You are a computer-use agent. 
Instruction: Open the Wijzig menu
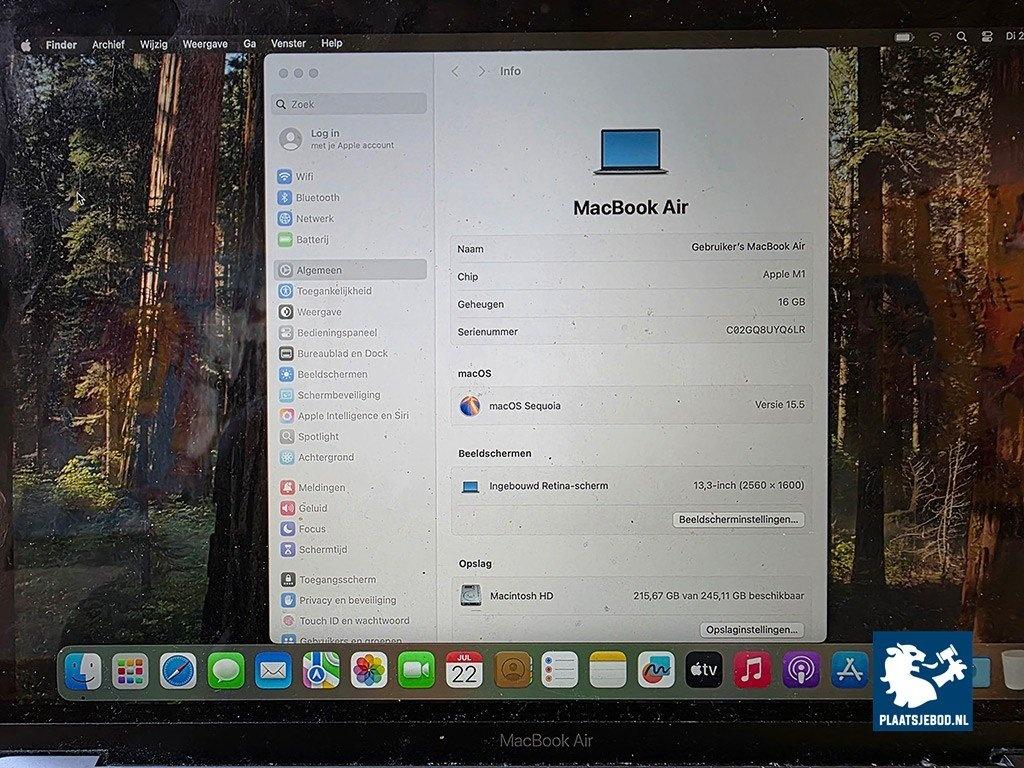click(153, 44)
